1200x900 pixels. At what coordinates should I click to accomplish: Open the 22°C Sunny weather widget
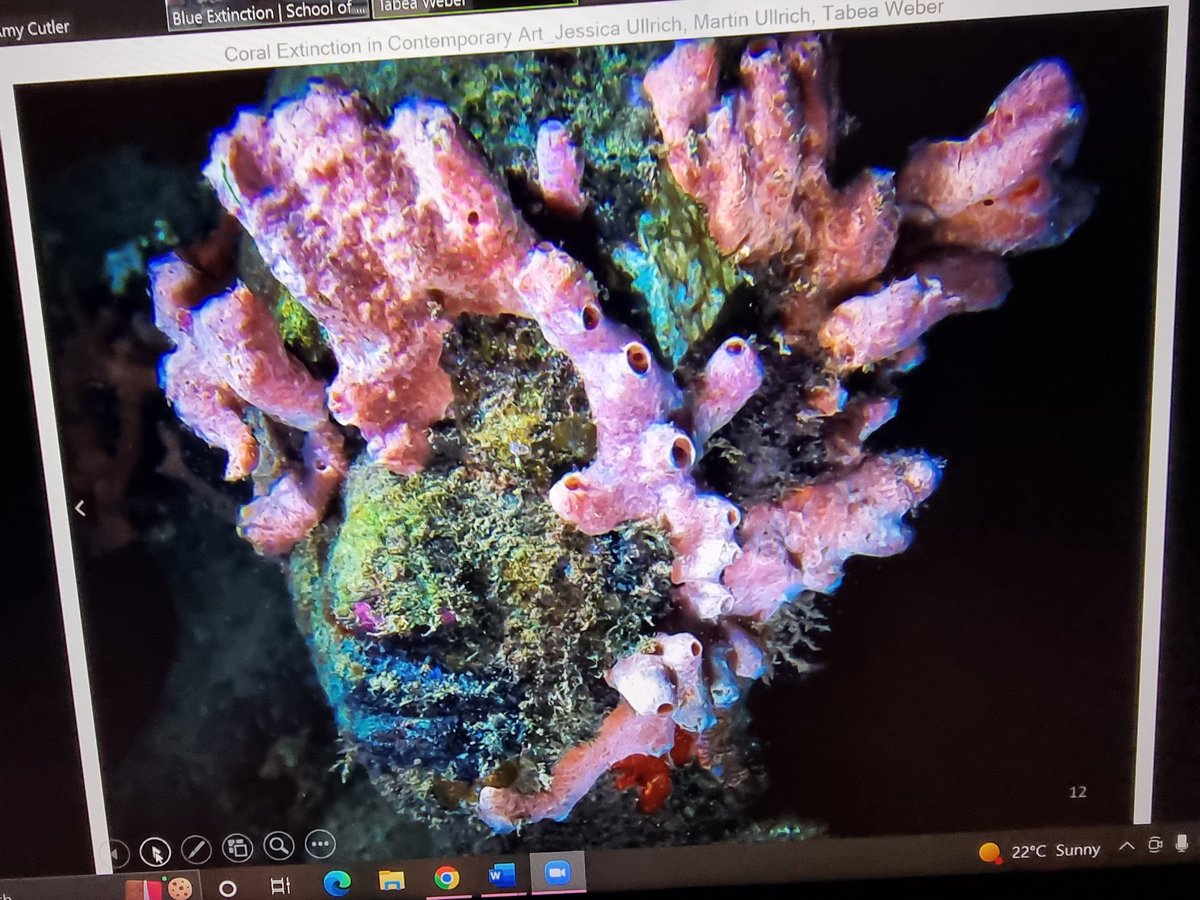(1040, 852)
